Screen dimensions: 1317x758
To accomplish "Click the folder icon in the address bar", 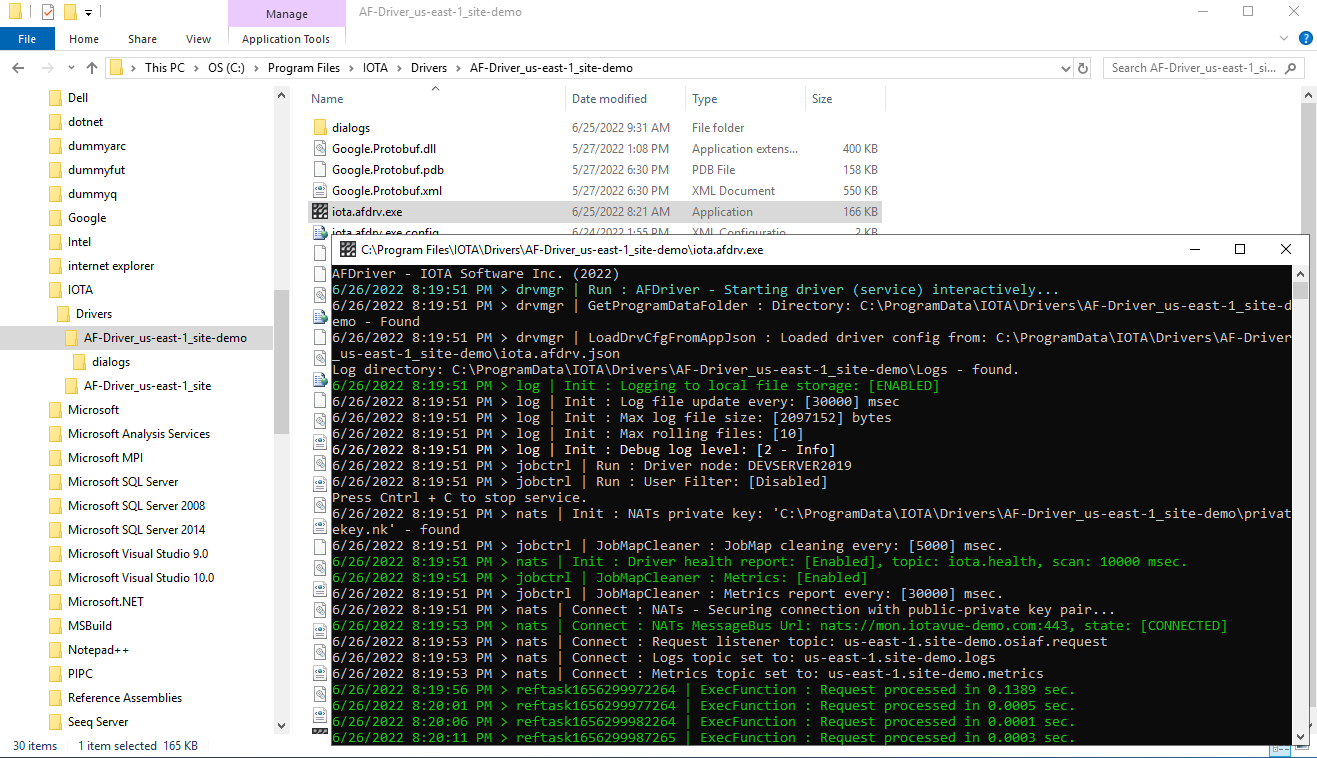I will [117, 68].
